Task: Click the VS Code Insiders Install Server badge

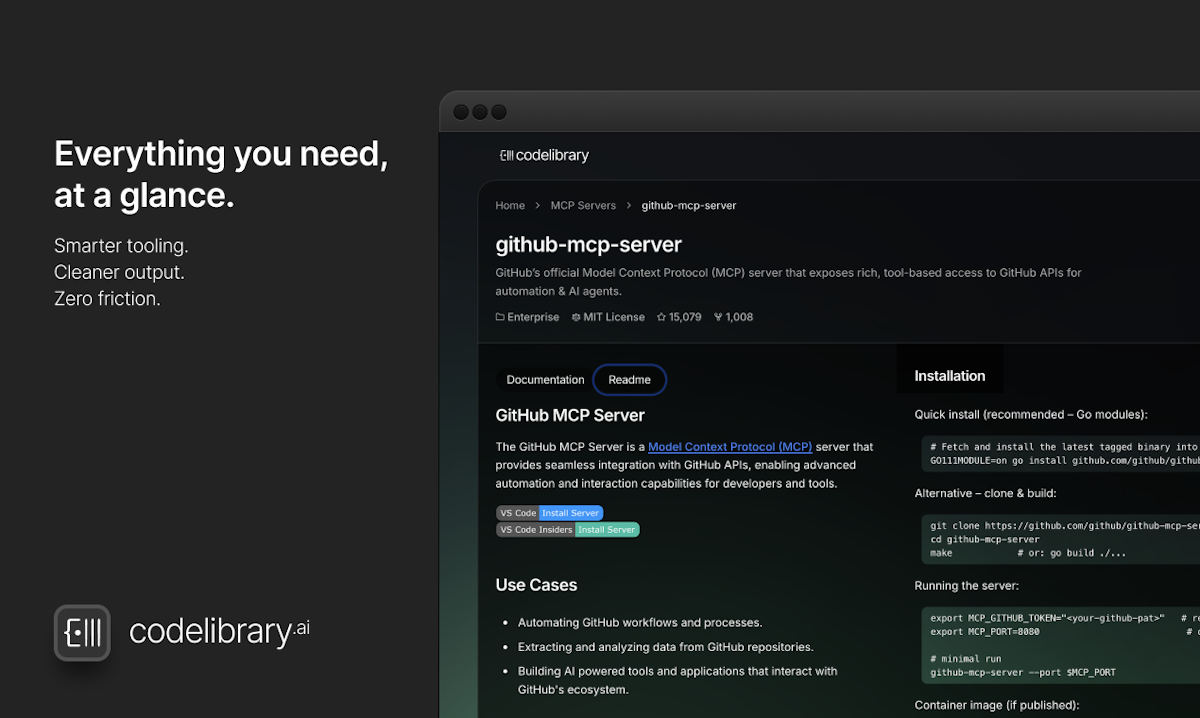Action: (x=568, y=530)
